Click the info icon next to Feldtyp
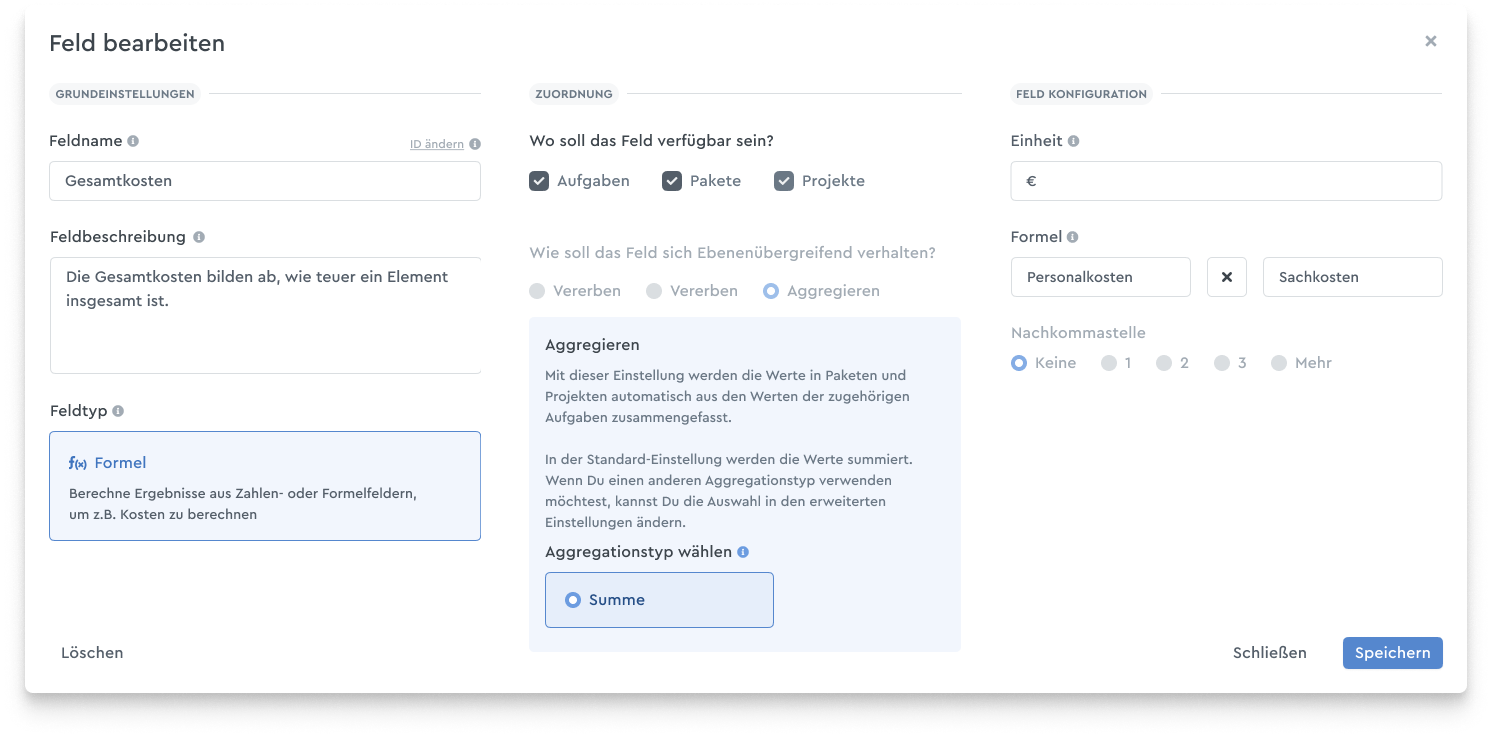This screenshot has height=738, width=1492. (118, 411)
